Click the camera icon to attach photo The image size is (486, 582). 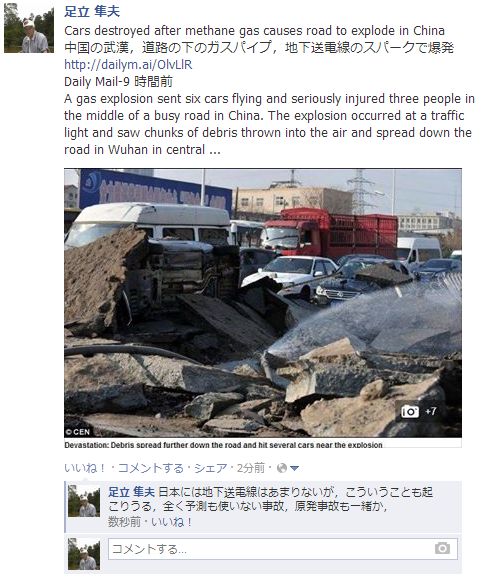click(x=442, y=548)
